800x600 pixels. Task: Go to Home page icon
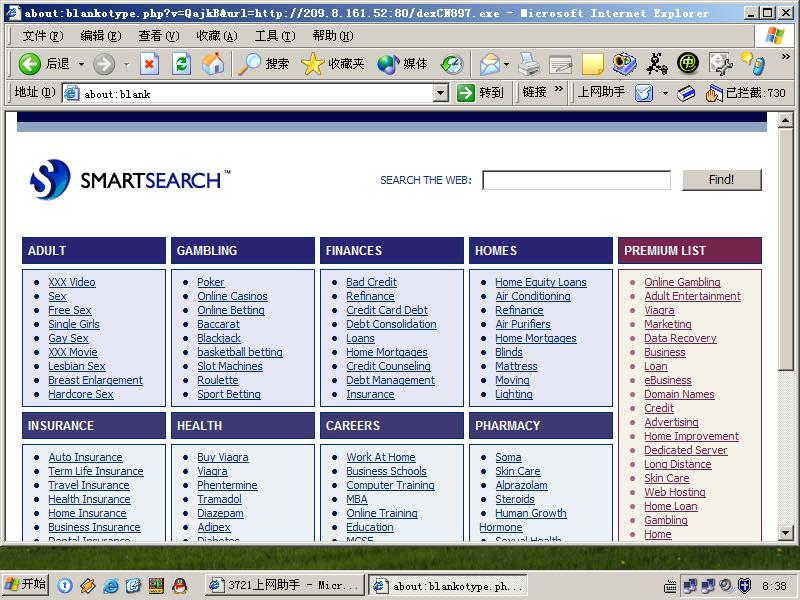213,64
